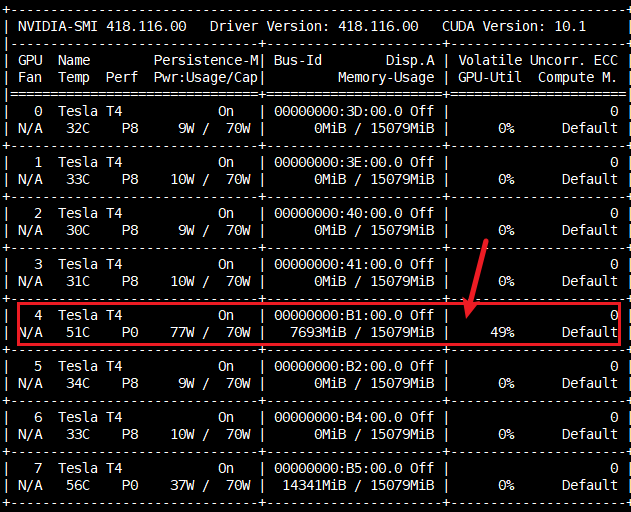The image size is (631, 512).
Task: Click bus ID 00000000:B2:00.0
Action: [x=338, y=366]
